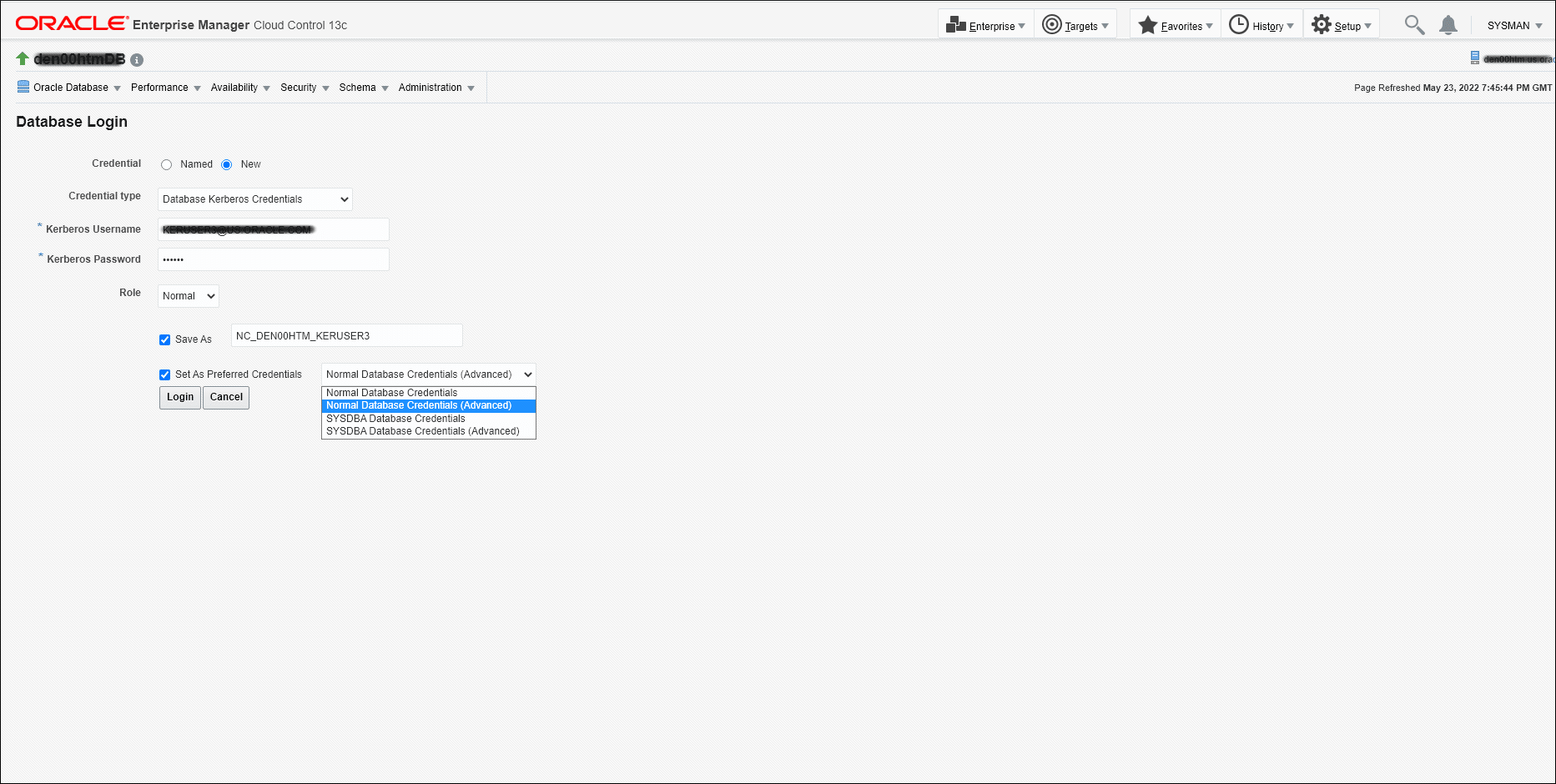Click the search magnifier icon

[x=1414, y=25]
